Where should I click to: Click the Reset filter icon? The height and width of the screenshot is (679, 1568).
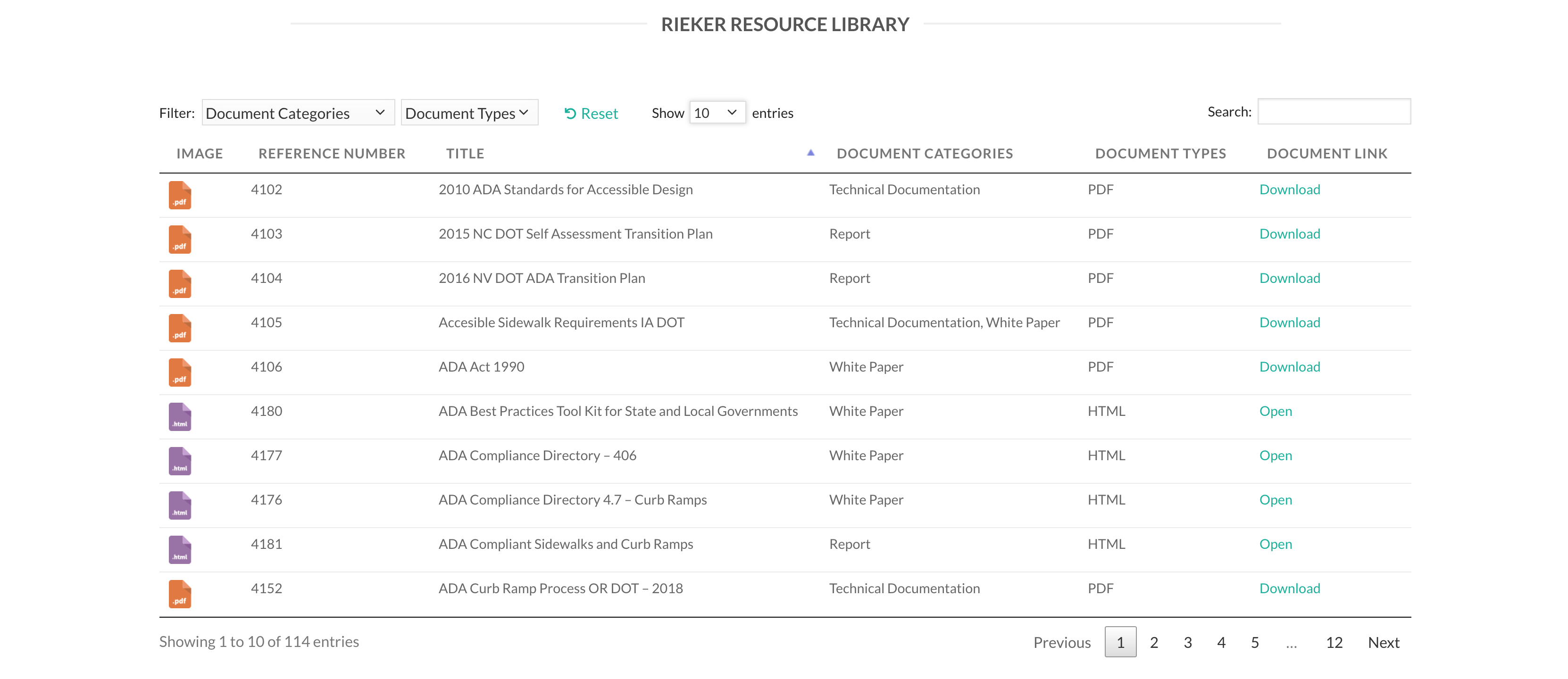[570, 113]
